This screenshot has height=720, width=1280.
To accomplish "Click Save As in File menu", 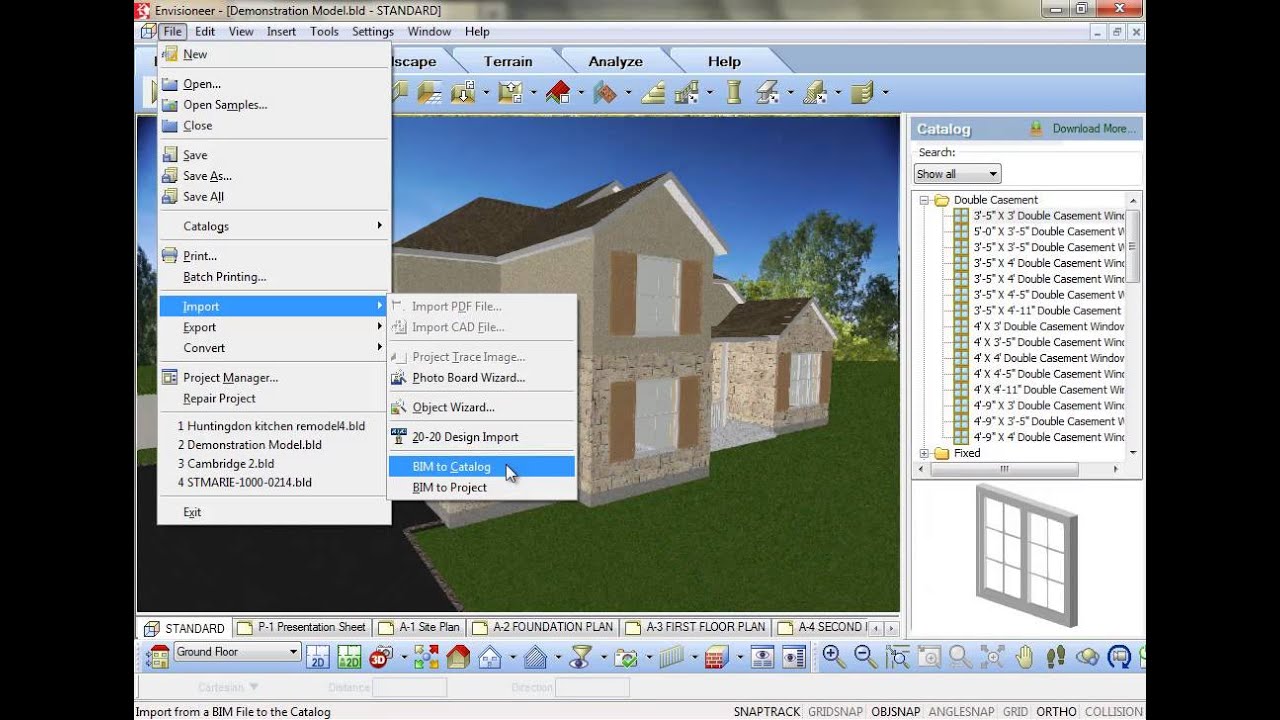I will coord(274,176).
